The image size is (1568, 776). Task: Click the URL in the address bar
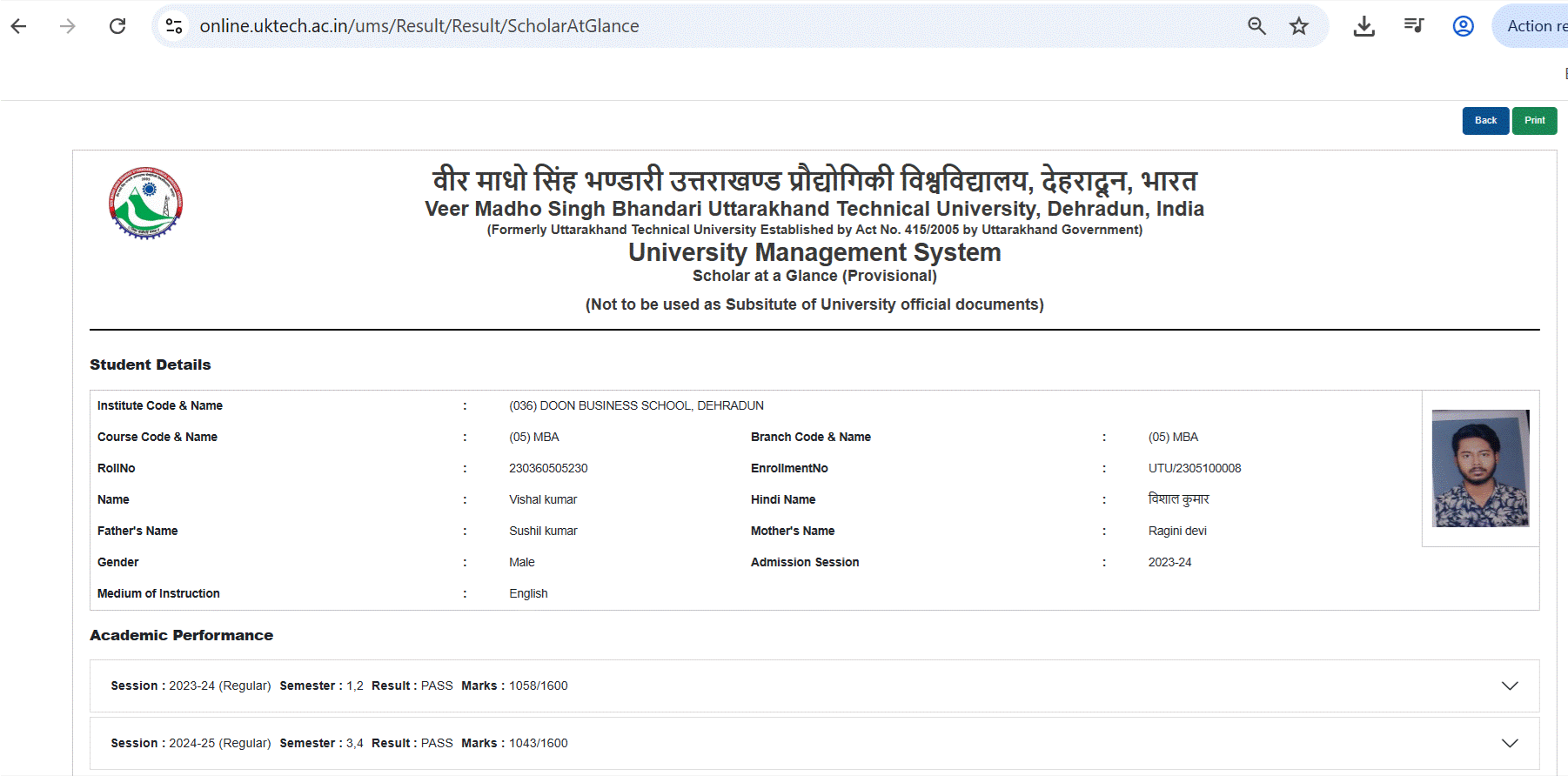tap(419, 26)
